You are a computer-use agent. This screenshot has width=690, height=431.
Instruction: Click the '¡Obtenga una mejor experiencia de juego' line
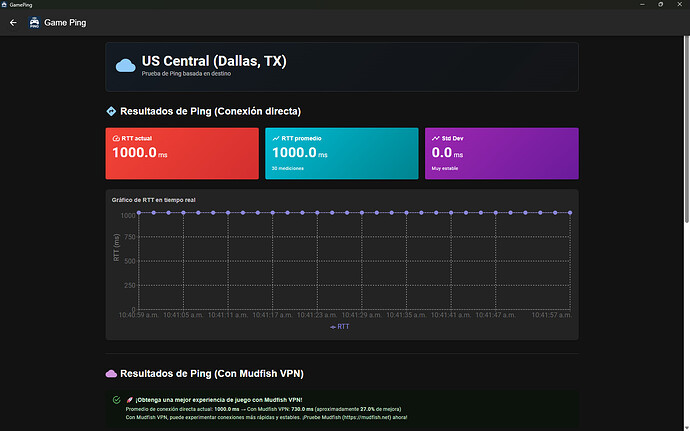[x=219, y=400]
